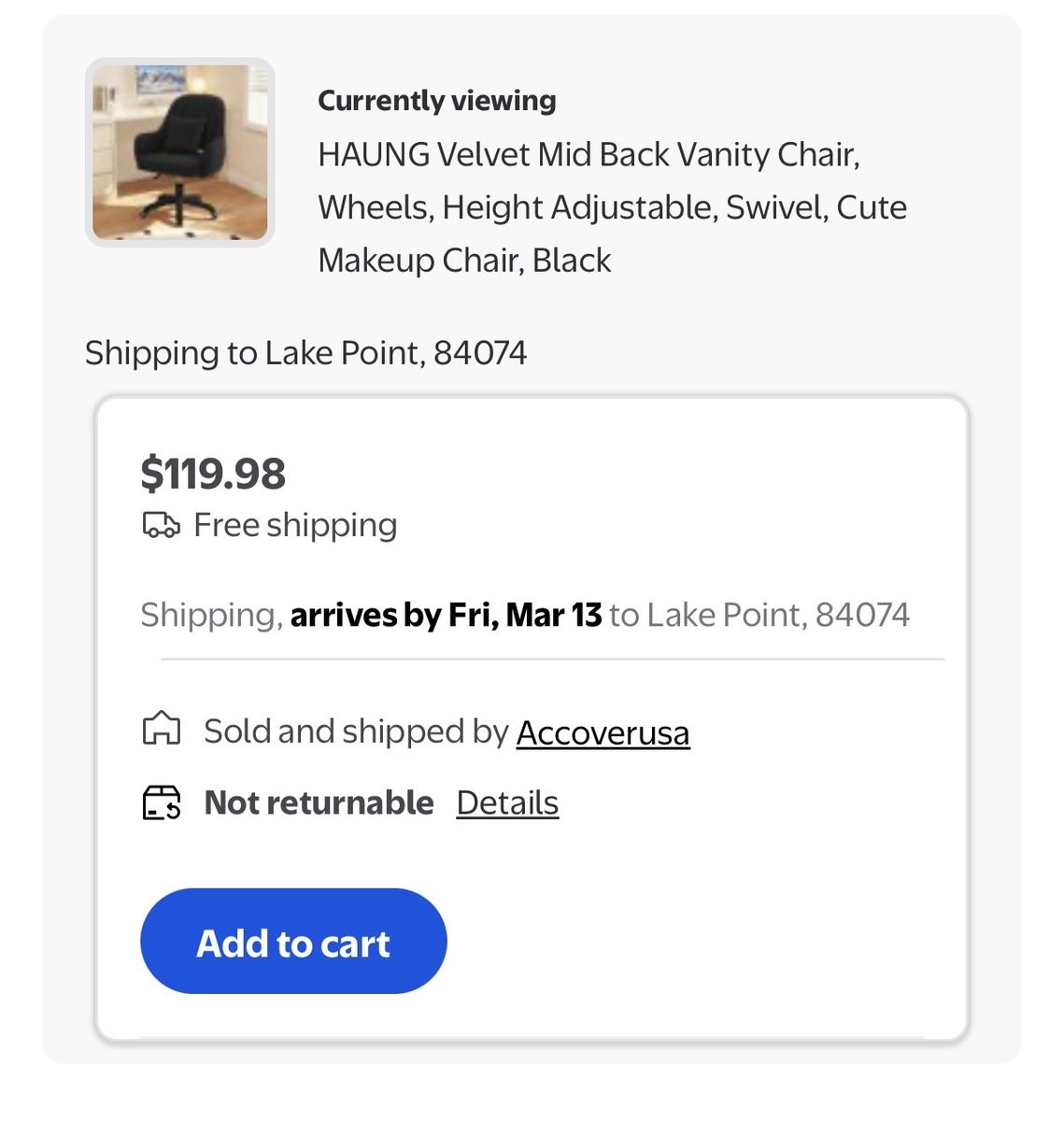
Task: Click the return policy box icon
Action: pyautogui.click(x=162, y=802)
